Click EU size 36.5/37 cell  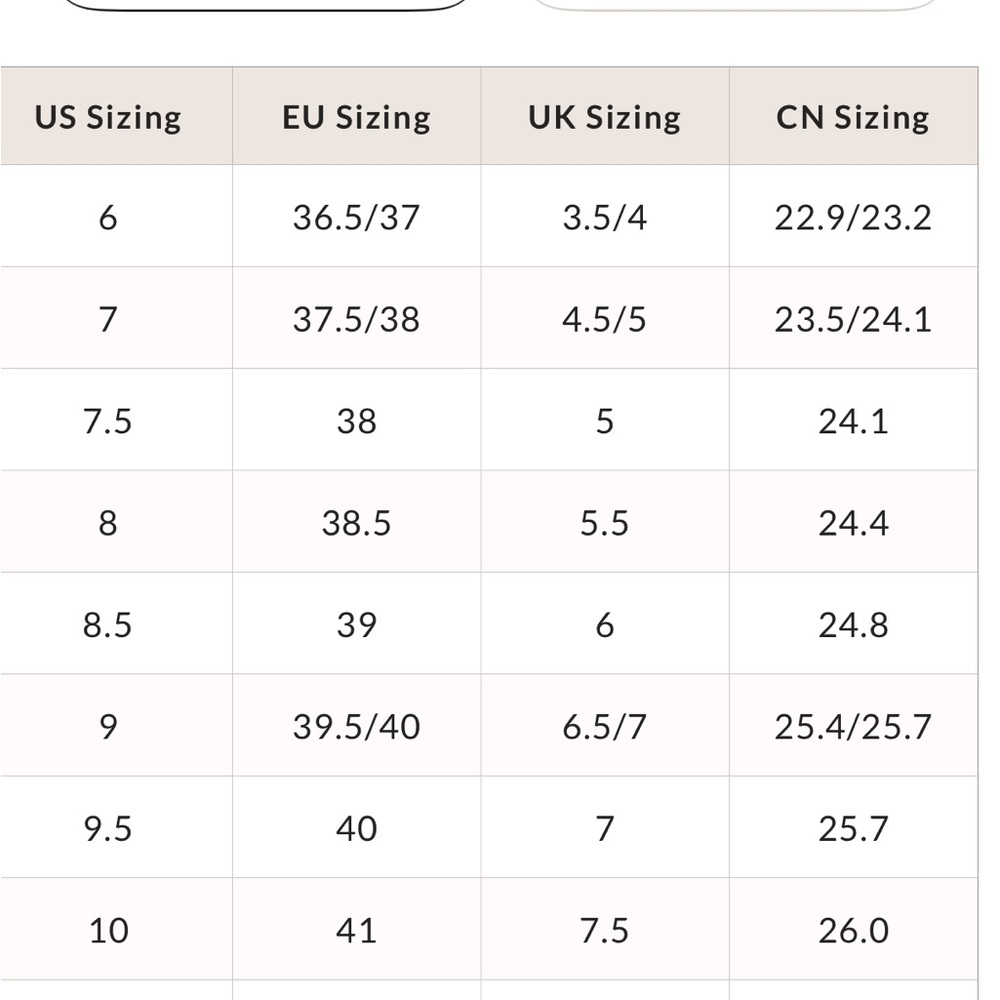point(357,216)
